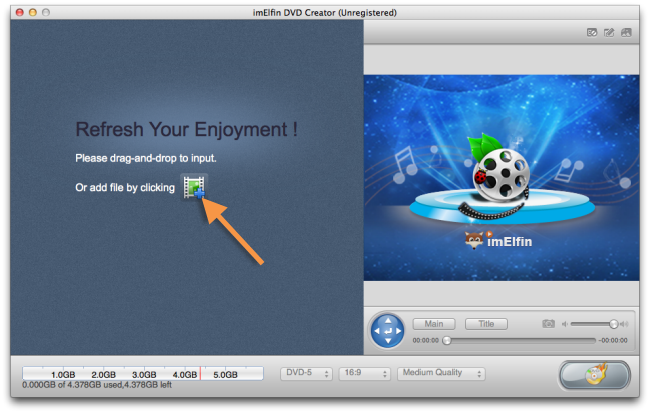Click the disc capacity usage bar
Image resolution: width=650 pixels, height=413 pixels.
143,373
